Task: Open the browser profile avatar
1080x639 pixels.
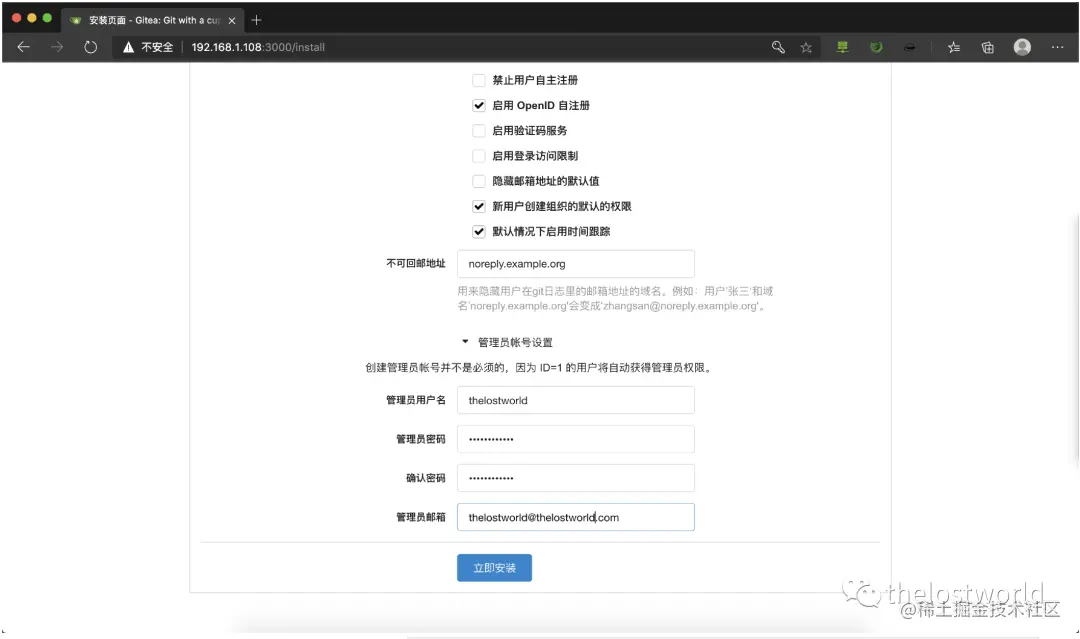Action: (x=1021, y=46)
